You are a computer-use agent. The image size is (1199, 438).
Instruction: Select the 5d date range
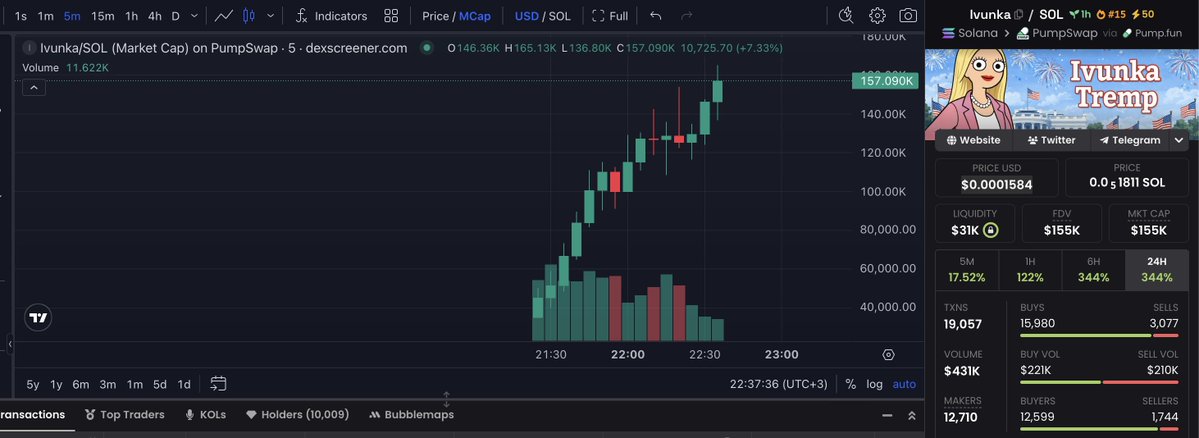[x=160, y=384]
